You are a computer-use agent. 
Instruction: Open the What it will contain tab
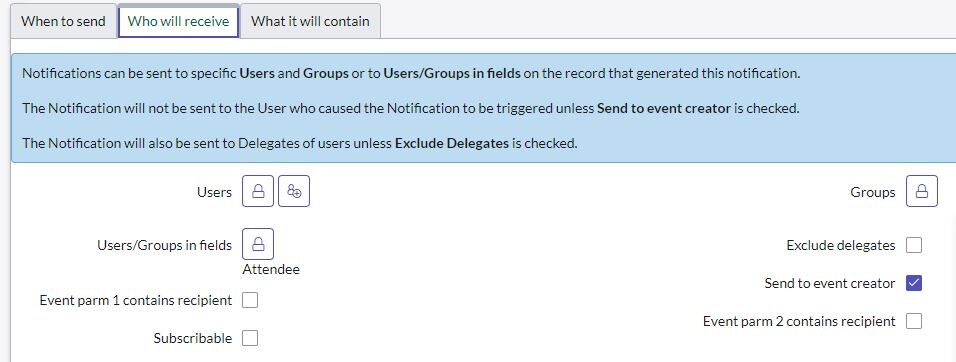(310, 21)
